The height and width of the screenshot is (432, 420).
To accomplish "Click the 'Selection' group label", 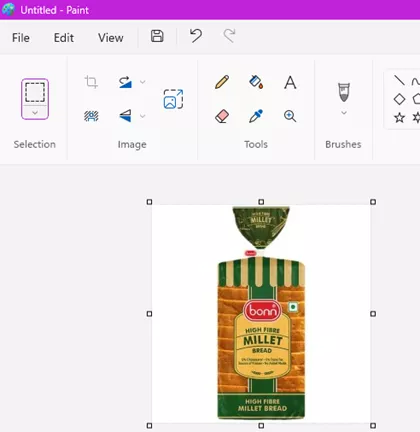I will coord(35,144).
